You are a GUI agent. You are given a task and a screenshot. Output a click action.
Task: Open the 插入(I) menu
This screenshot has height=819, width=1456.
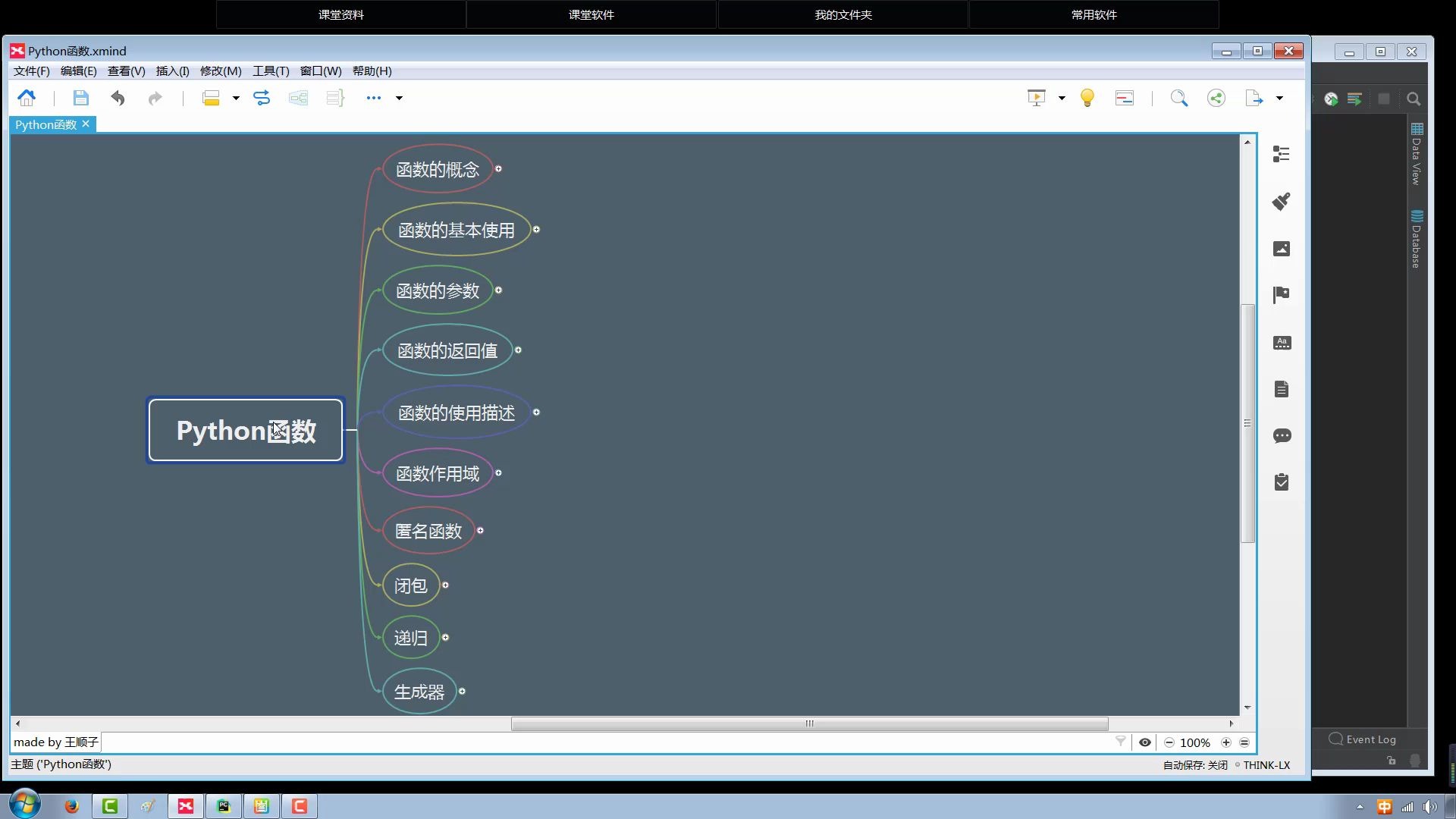[172, 71]
